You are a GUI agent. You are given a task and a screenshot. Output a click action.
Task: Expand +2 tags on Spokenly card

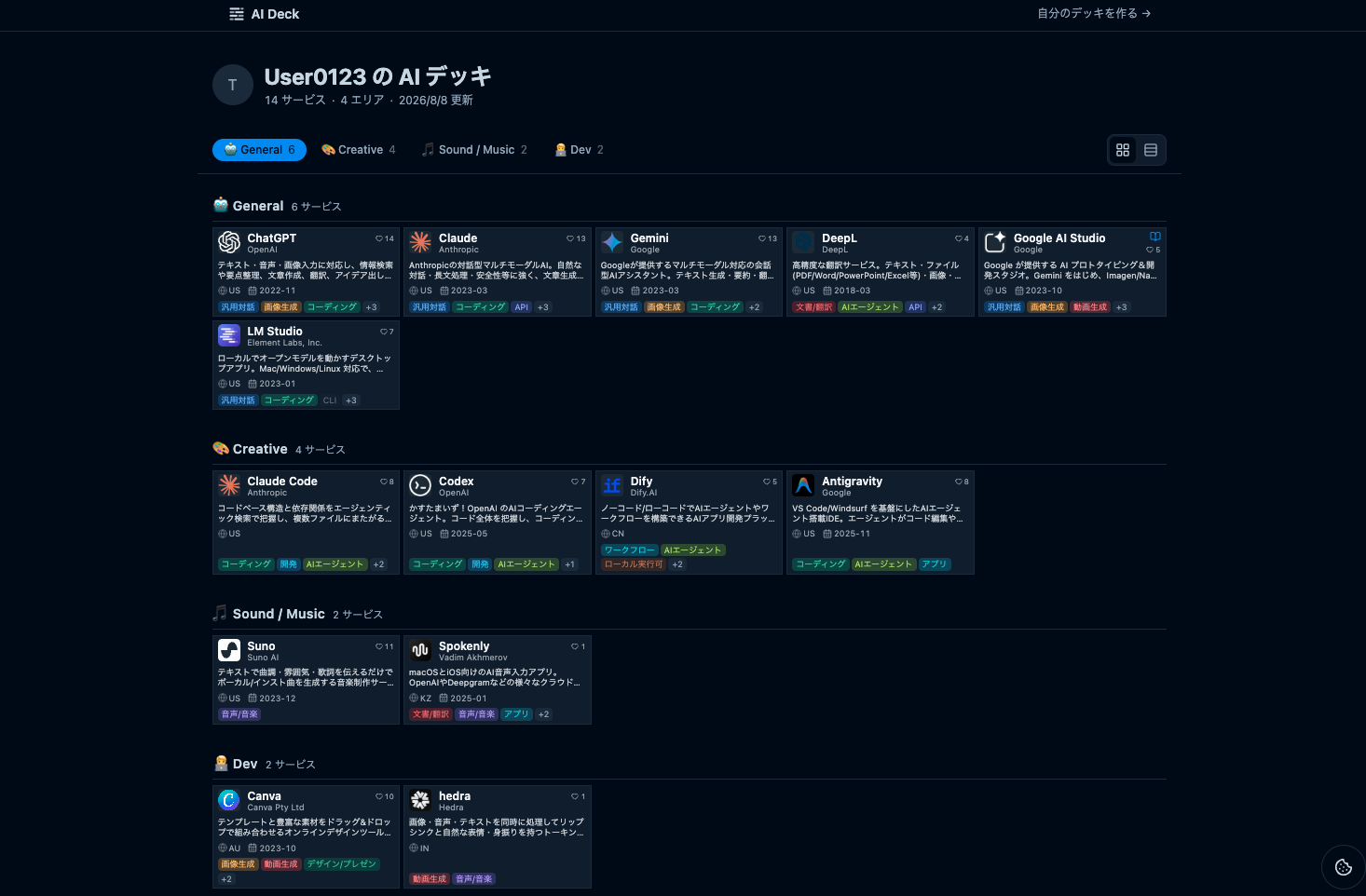pos(544,714)
